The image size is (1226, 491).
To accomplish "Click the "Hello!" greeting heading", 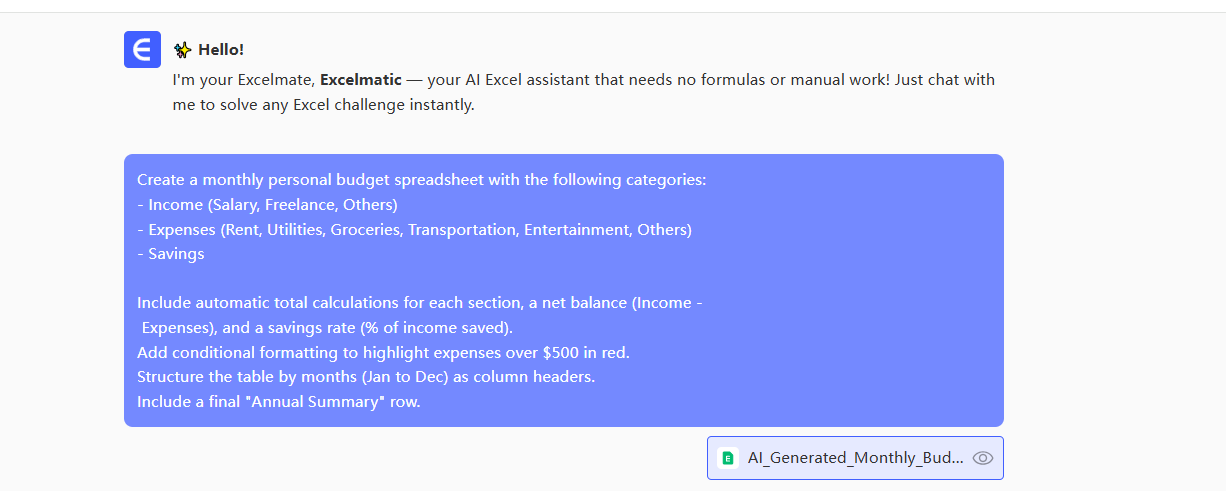I will [x=221, y=49].
